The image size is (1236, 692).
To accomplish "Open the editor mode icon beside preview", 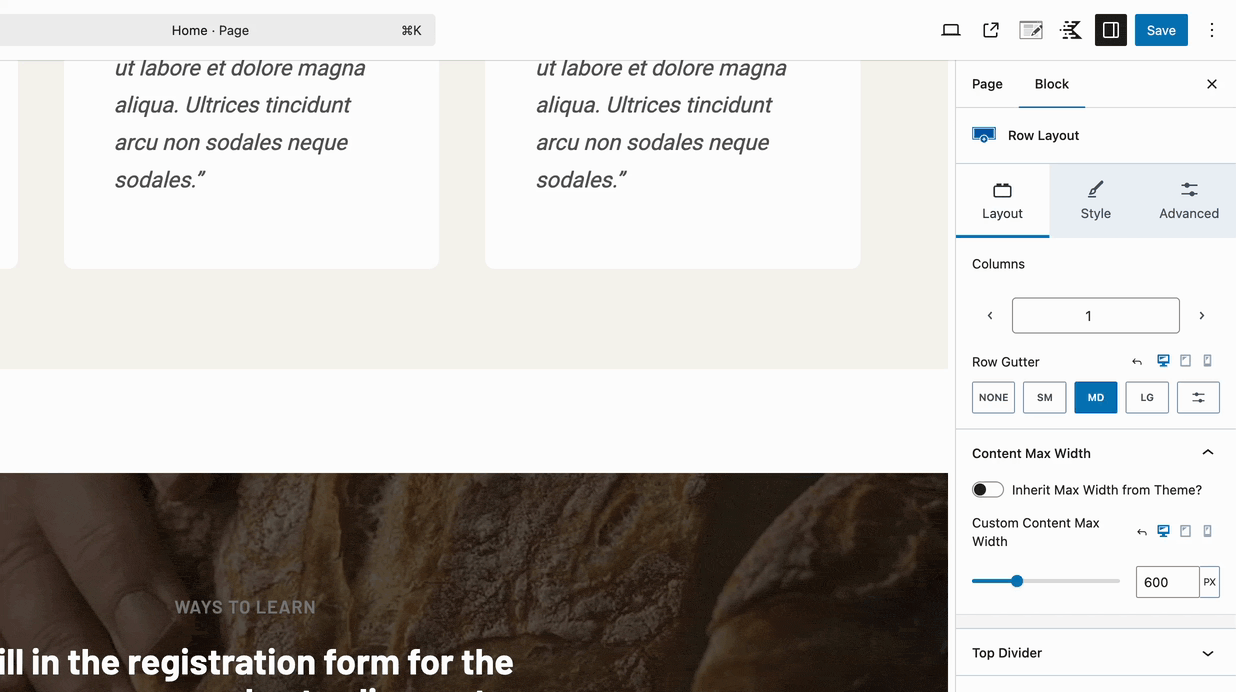I will (x=1030, y=30).
